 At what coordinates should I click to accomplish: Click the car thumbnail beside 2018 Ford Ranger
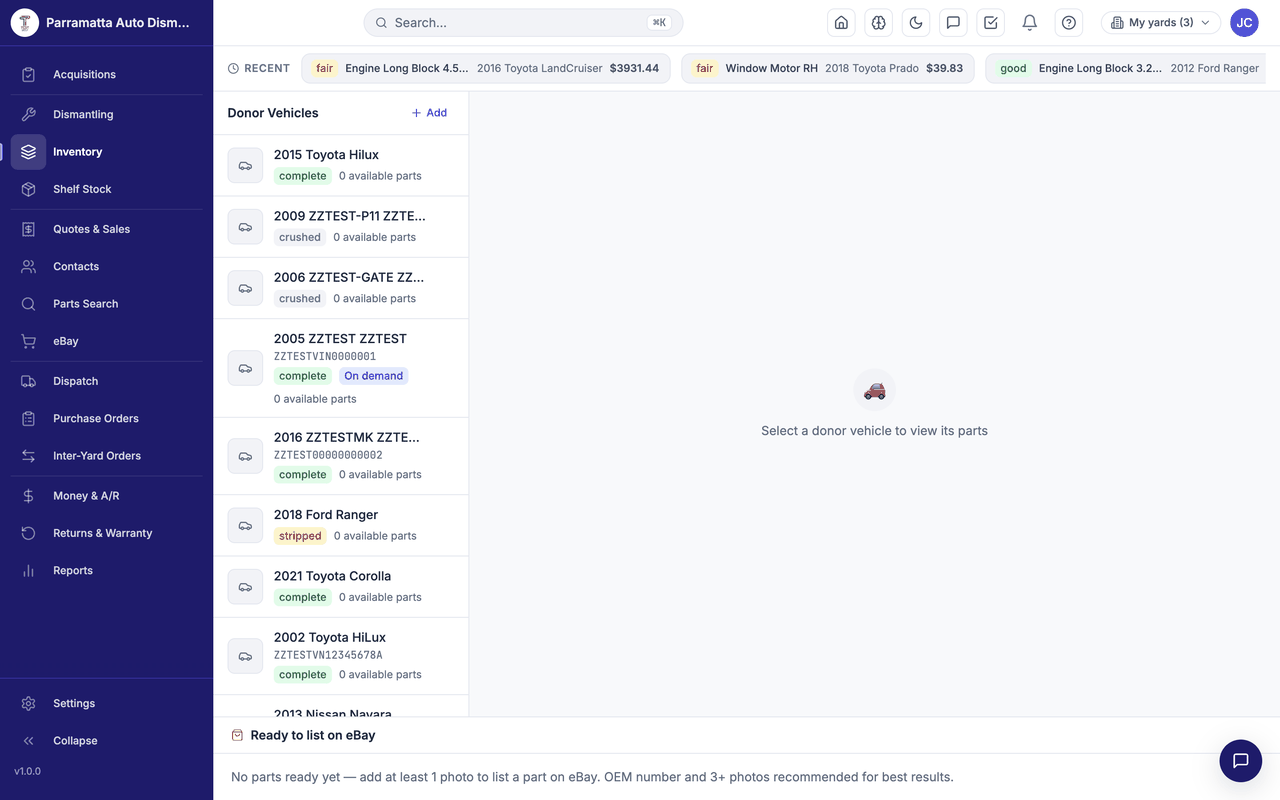click(x=245, y=525)
